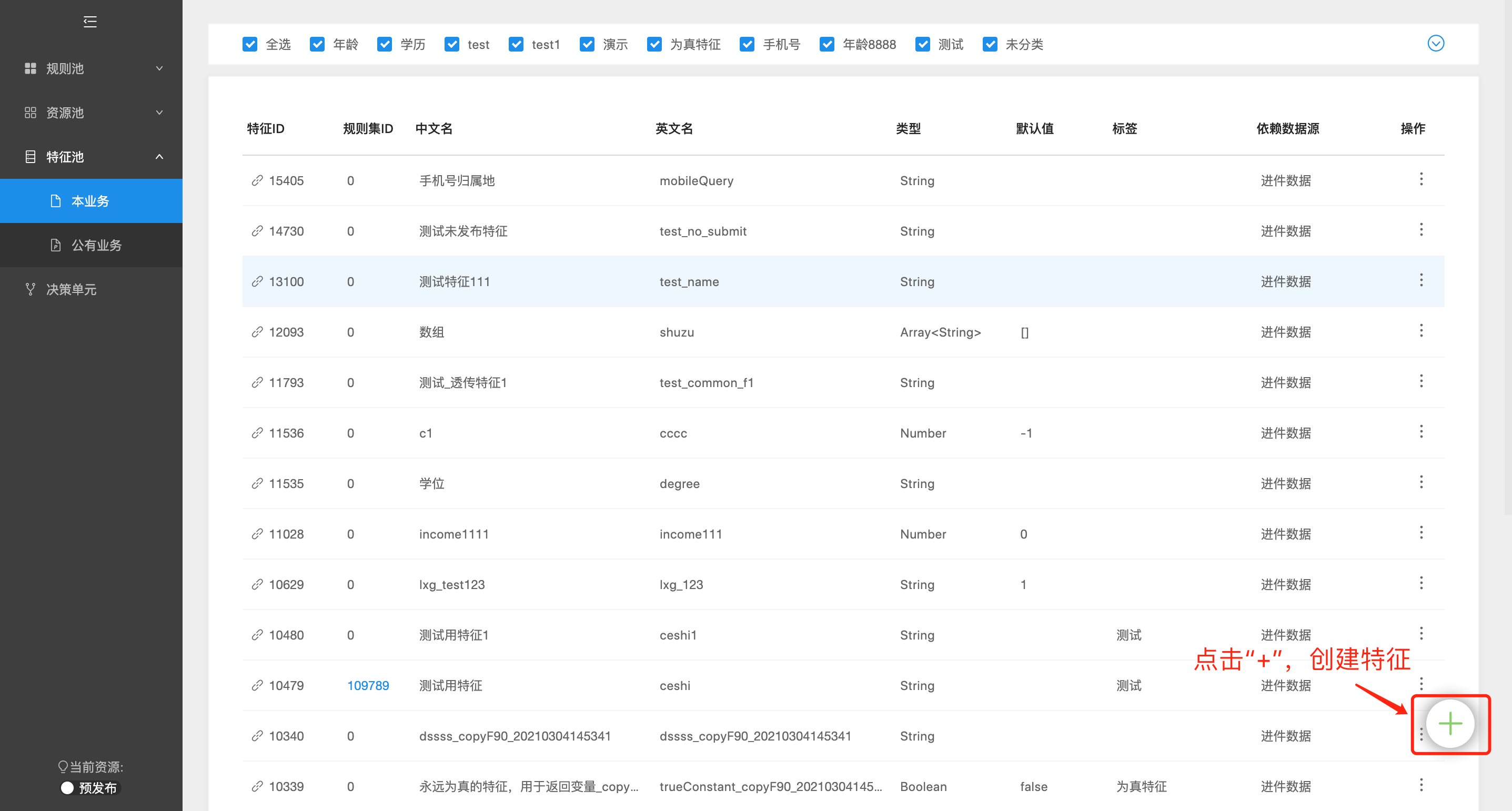Click the link icon for feature 13100
Viewport: 1512px width, 811px height.
tap(257, 281)
